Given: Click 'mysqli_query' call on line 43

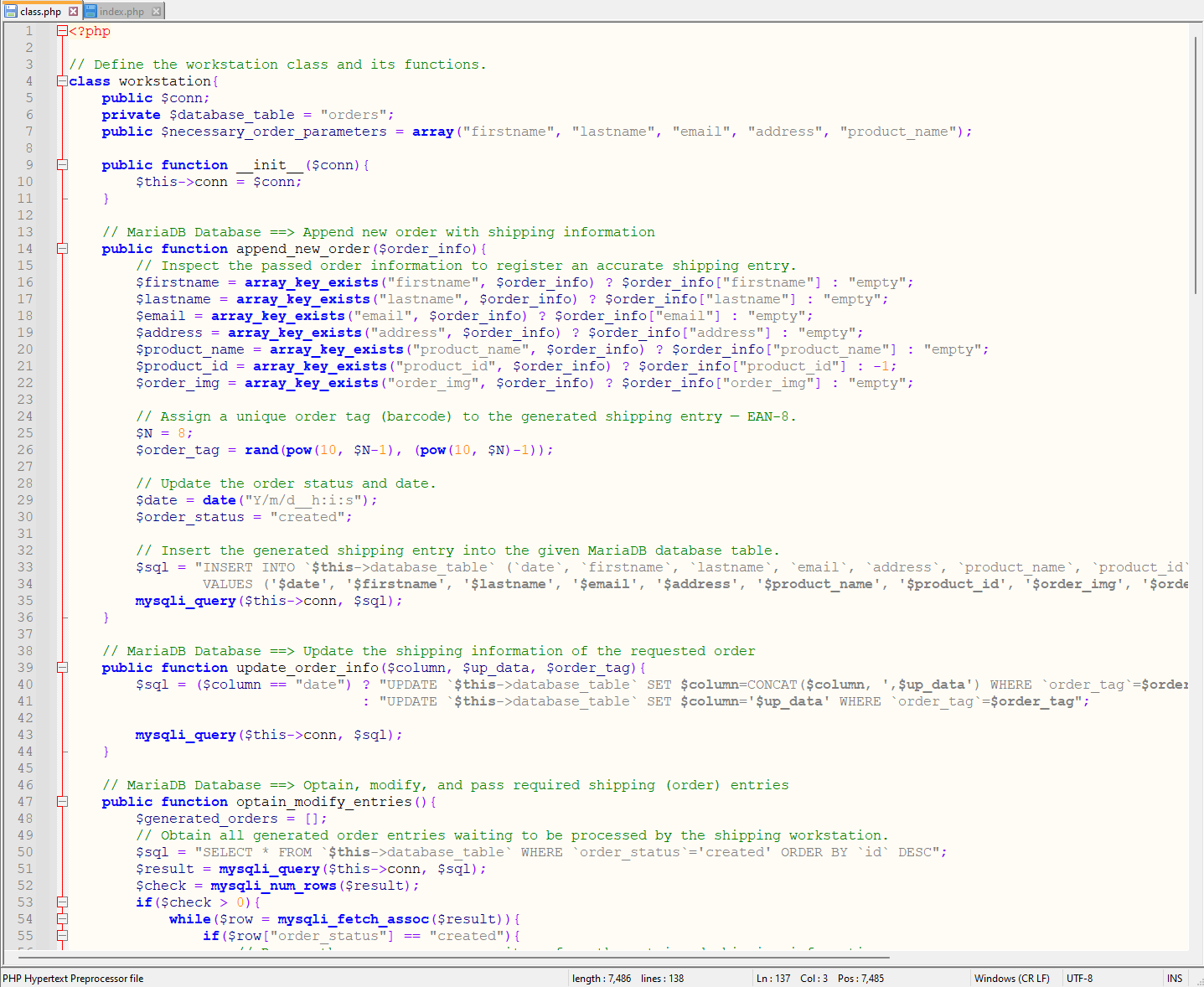Looking at the screenshot, I should 186,735.
